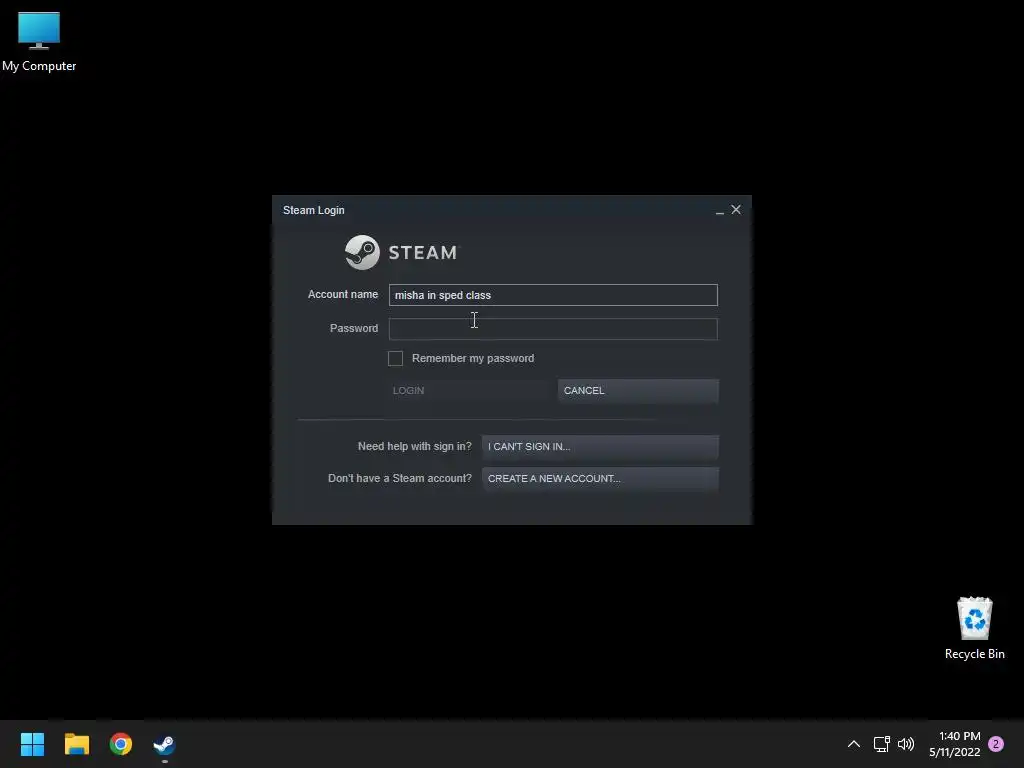Close the Steam Login window

click(x=736, y=210)
